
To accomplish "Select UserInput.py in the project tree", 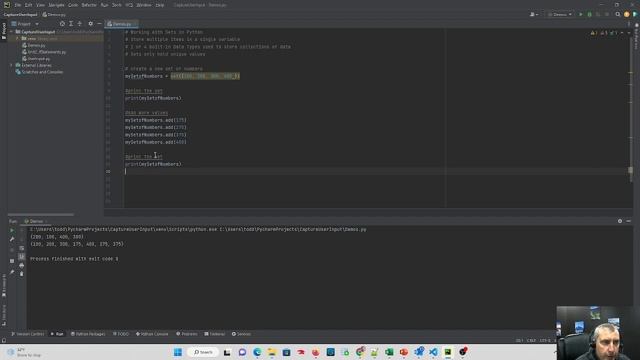I will 36,58.
